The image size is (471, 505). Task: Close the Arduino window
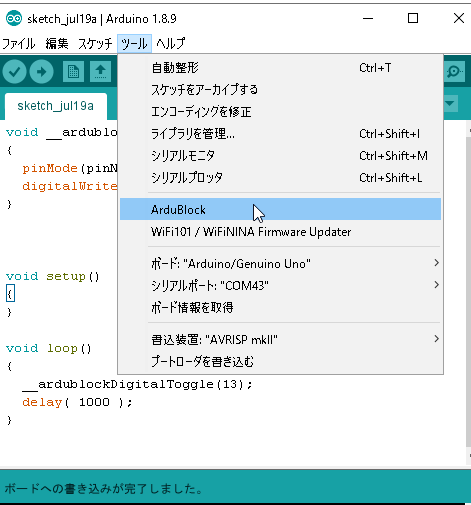(459, 18)
